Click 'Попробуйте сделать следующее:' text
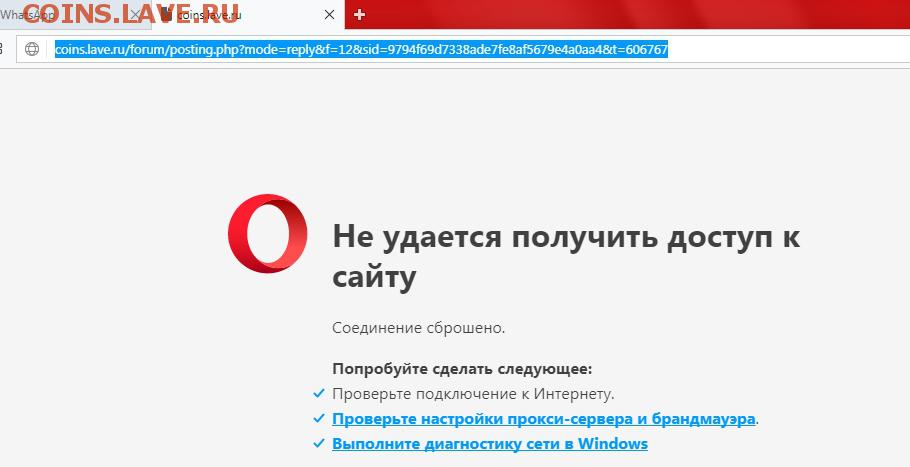 (462, 369)
